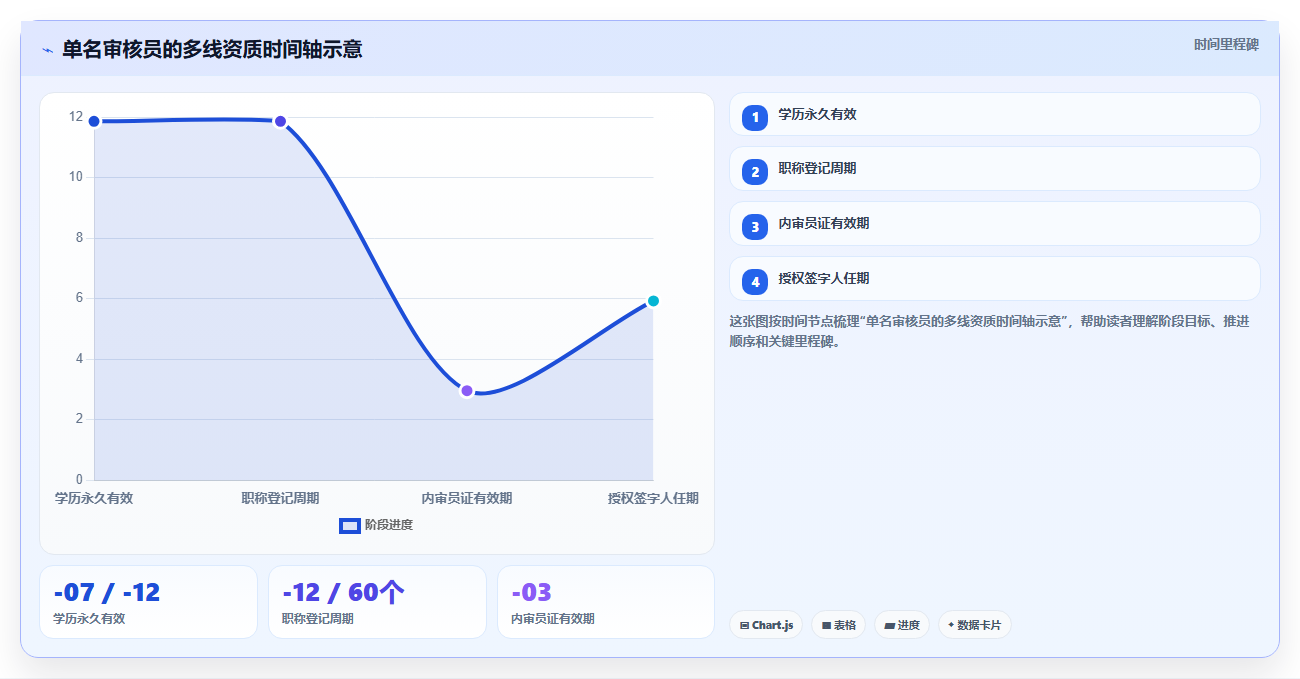Click the 阶段进度 legend color box
1300x679 pixels.
349,526
